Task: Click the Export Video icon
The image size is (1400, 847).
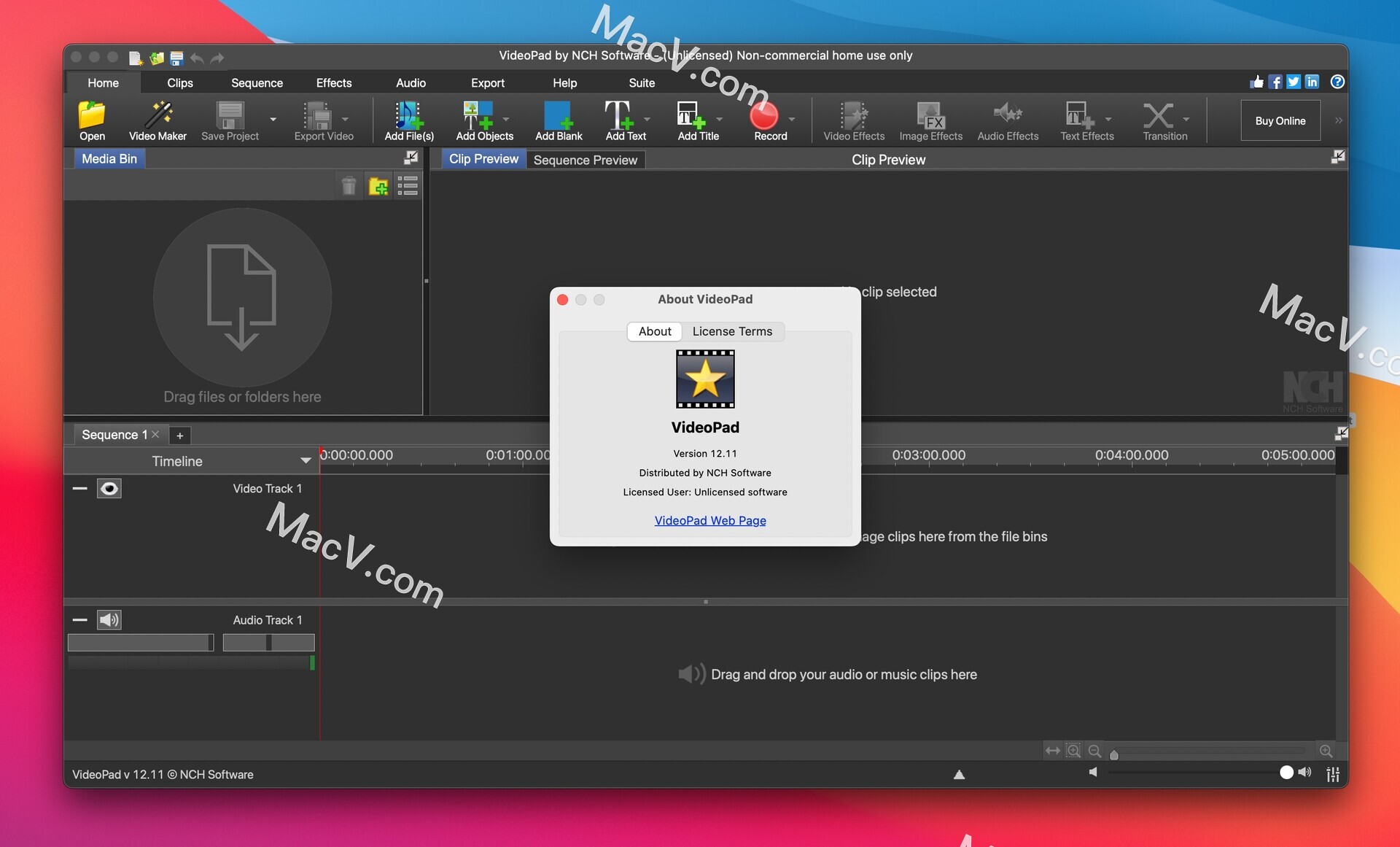Action: pyautogui.click(x=318, y=115)
